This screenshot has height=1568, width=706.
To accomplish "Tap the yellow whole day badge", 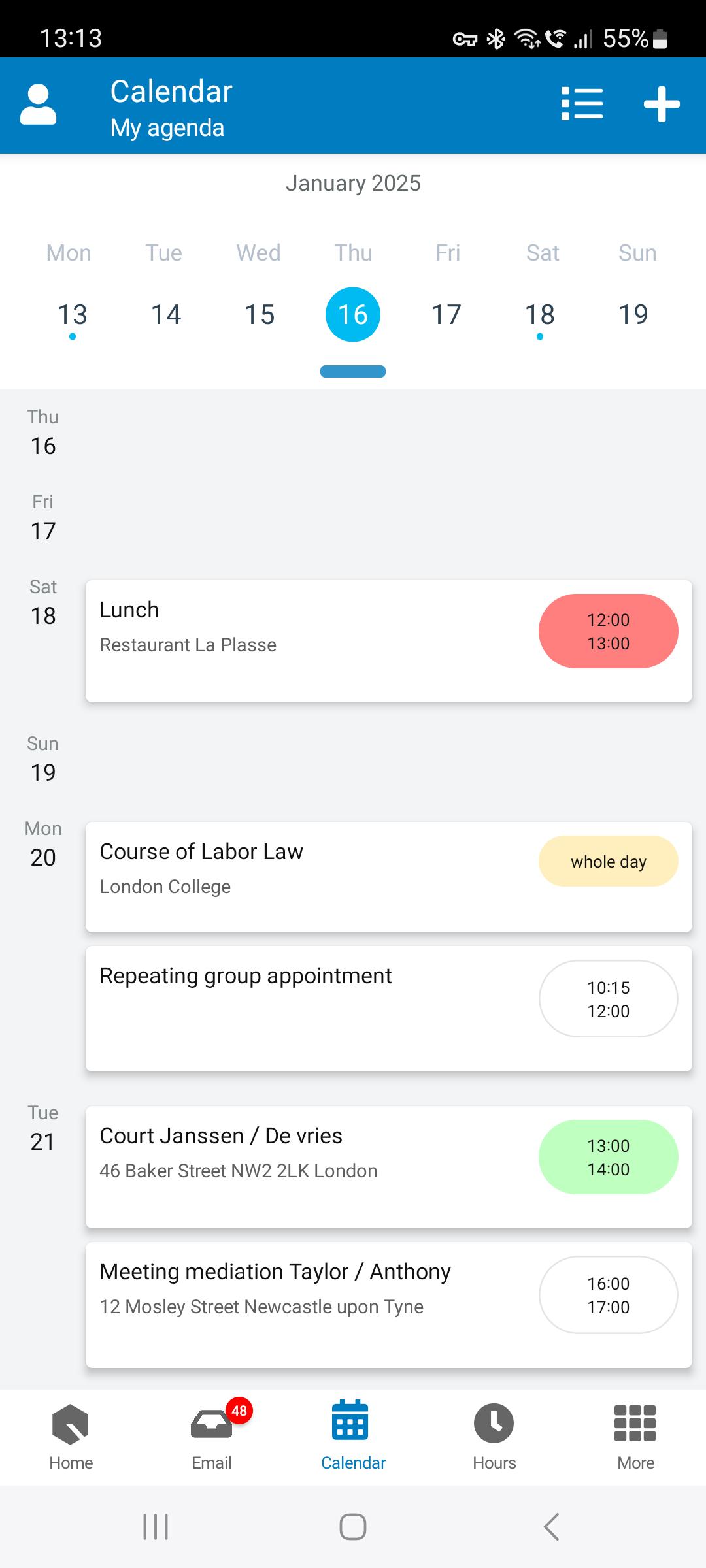I will point(608,861).
